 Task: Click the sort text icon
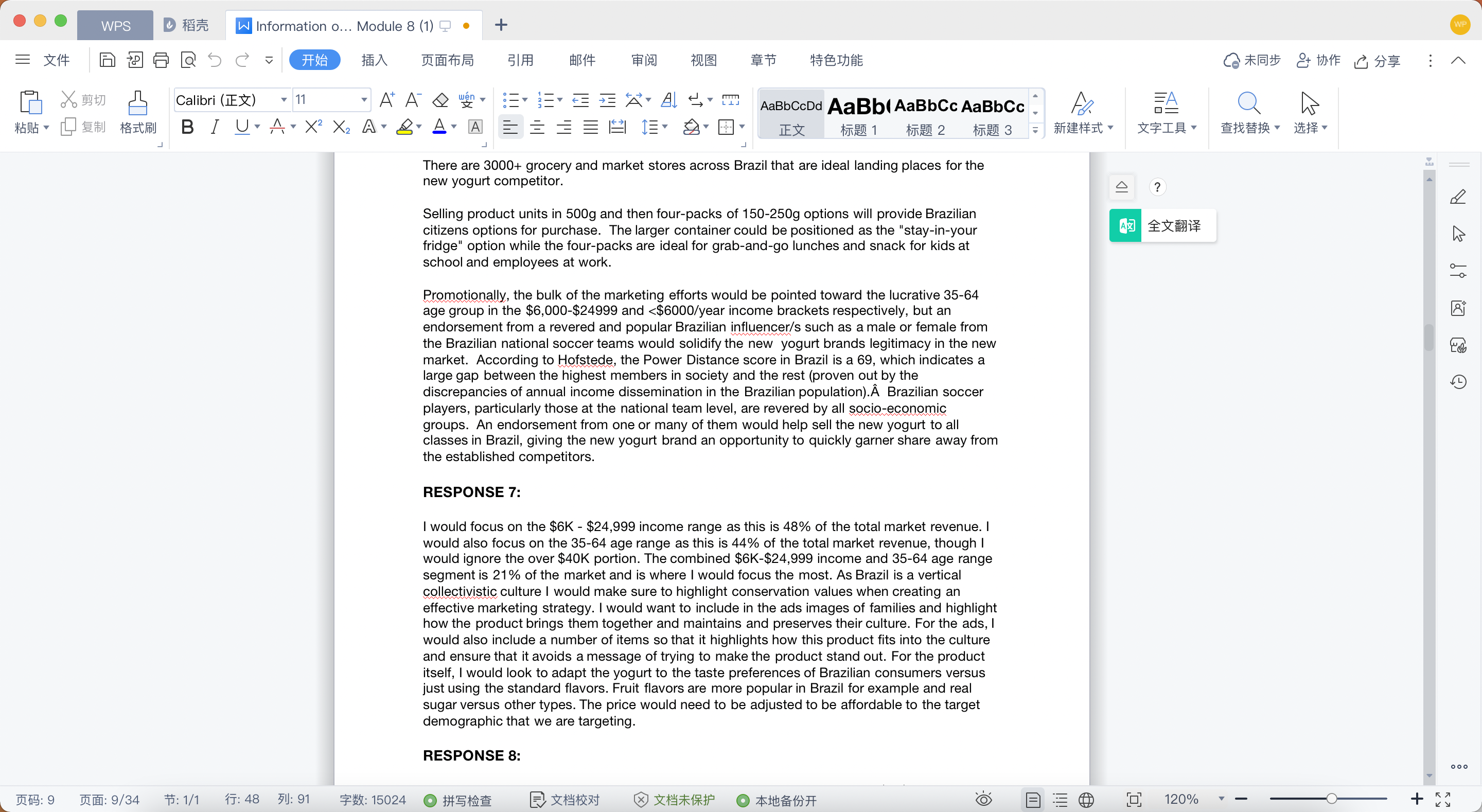(x=668, y=100)
